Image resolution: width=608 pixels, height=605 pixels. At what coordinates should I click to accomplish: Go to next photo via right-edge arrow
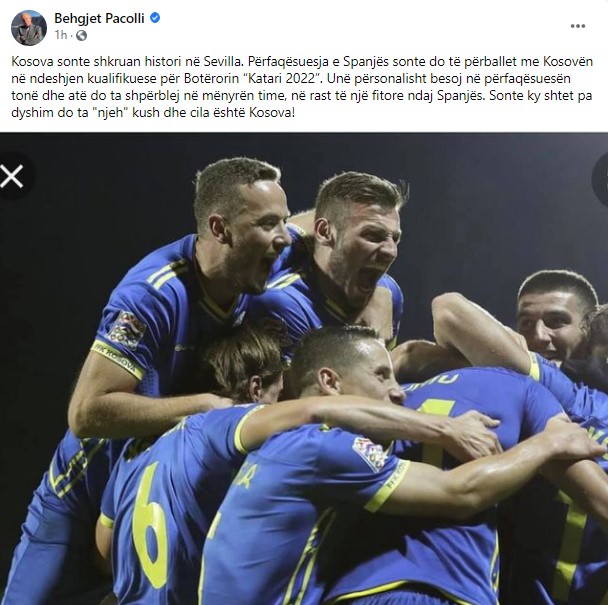pyautogui.click(x=601, y=178)
